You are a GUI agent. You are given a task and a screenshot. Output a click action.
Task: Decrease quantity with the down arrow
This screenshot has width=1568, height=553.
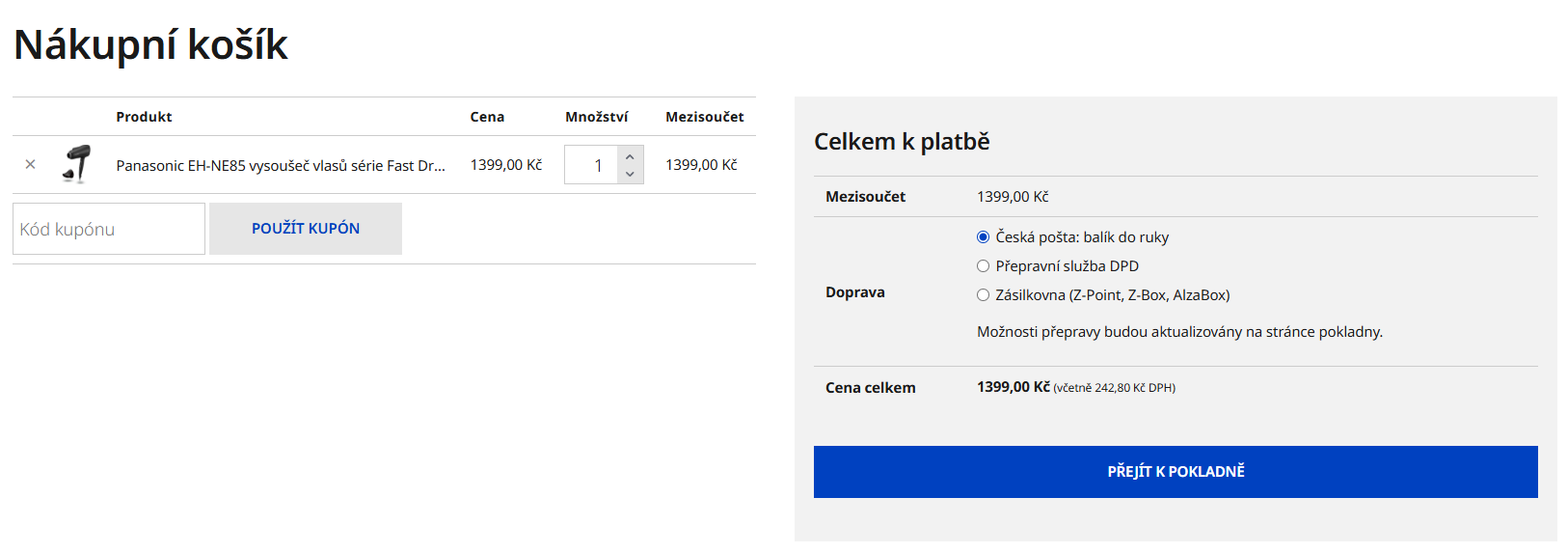[x=630, y=175]
